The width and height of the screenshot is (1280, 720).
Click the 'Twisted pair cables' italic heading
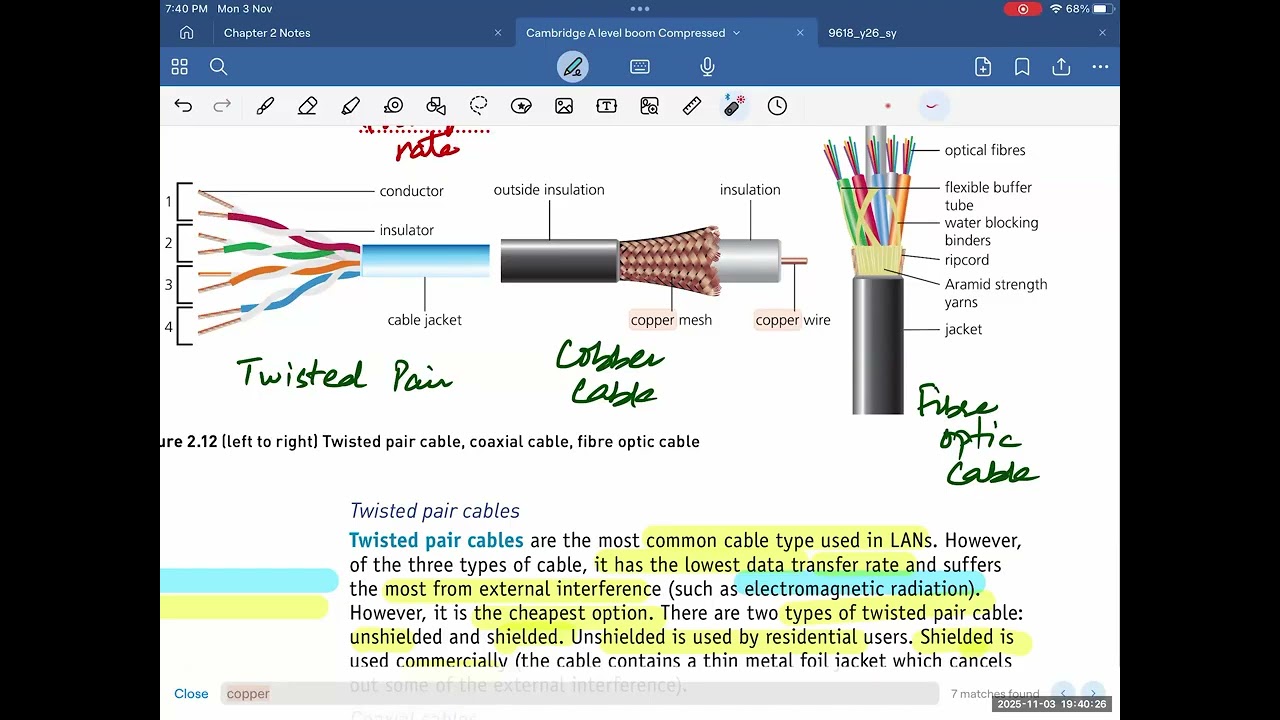coord(434,511)
